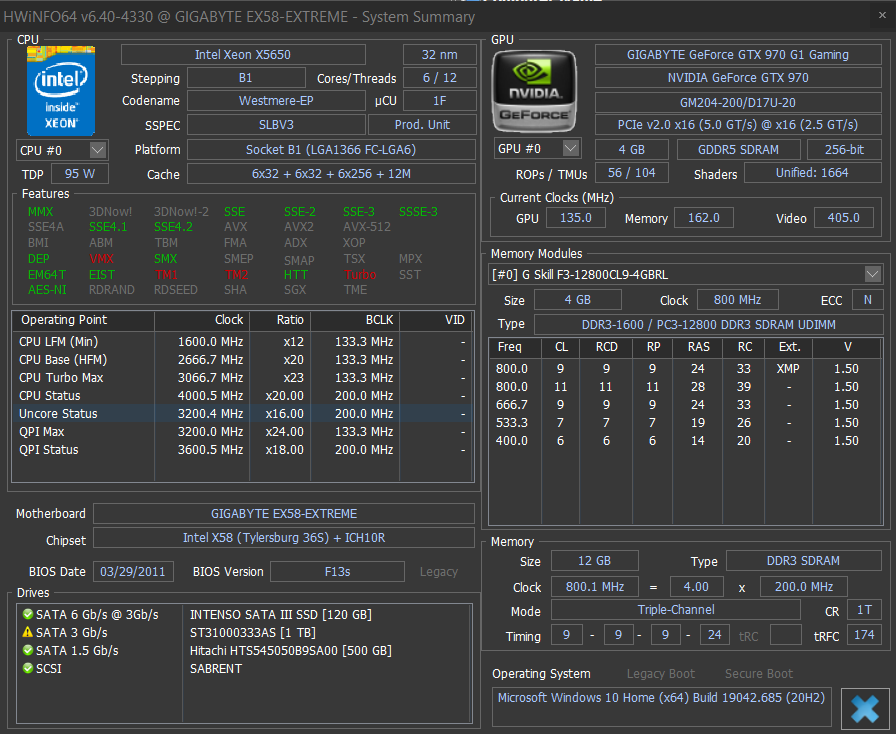The image size is (896, 734).
Task: Click the SSE4.2 feature label
Action: coord(173,227)
